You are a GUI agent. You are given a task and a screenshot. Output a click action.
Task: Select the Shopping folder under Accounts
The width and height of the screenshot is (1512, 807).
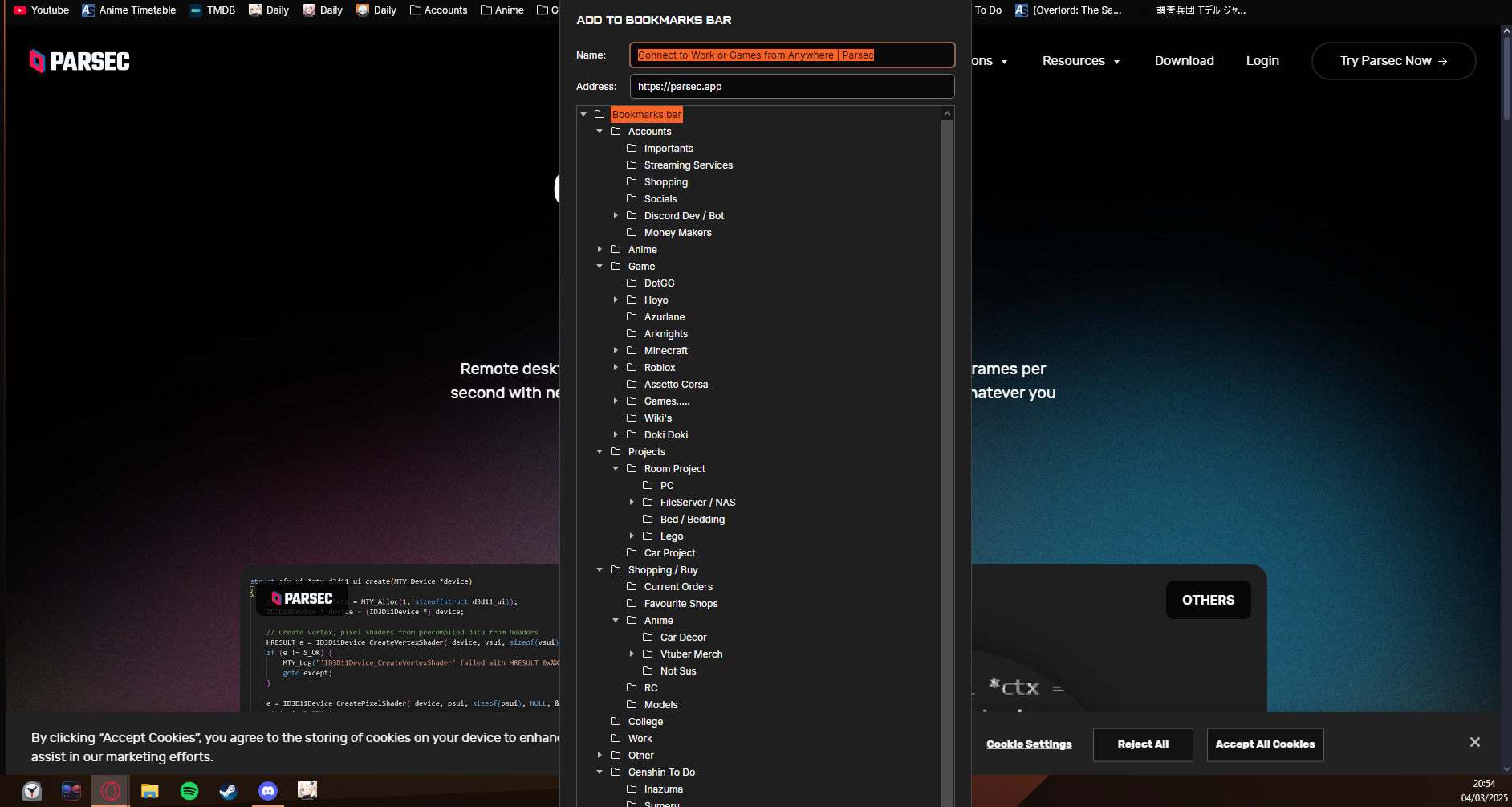[x=666, y=182]
